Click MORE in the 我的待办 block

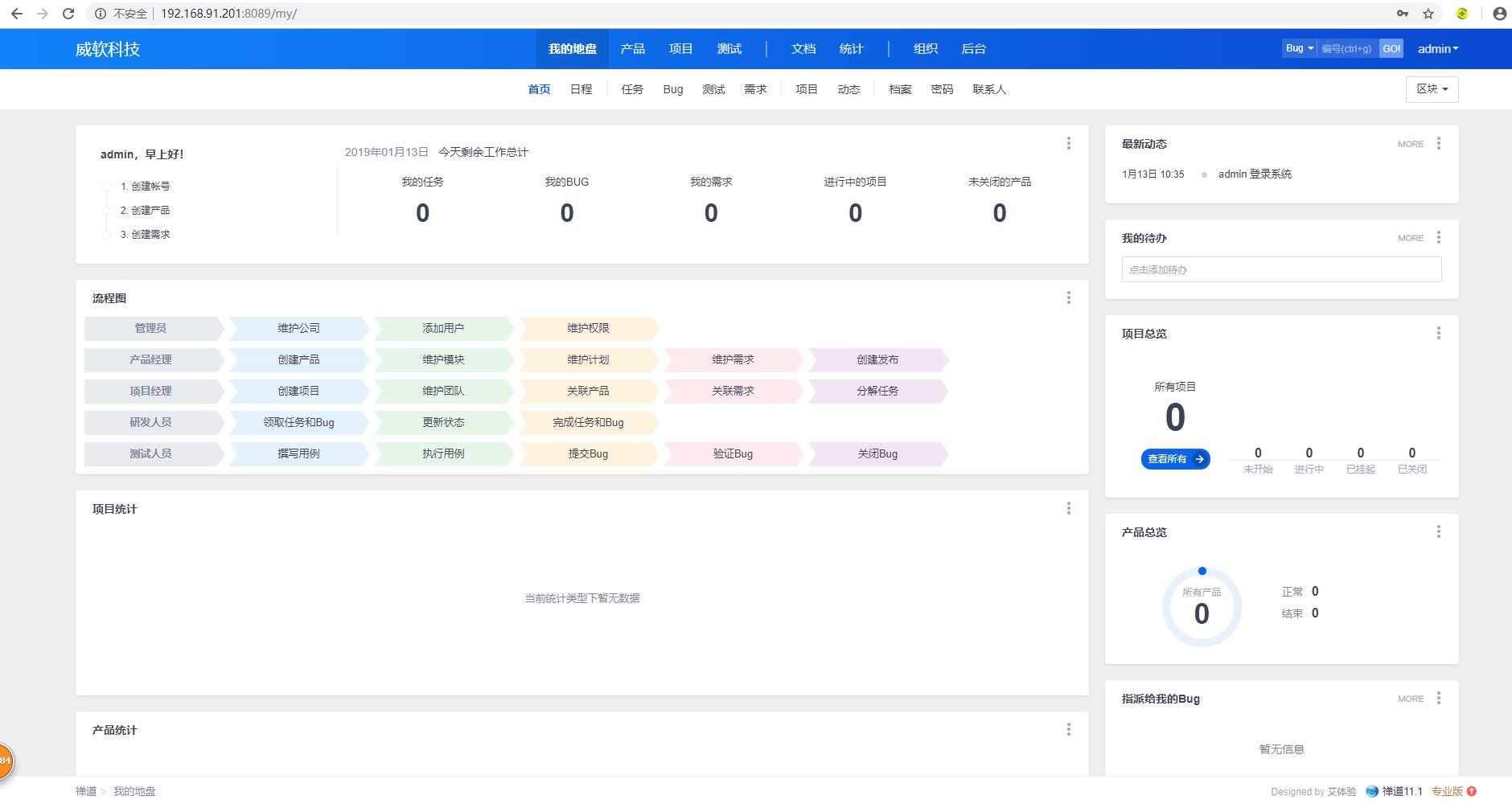click(1410, 238)
